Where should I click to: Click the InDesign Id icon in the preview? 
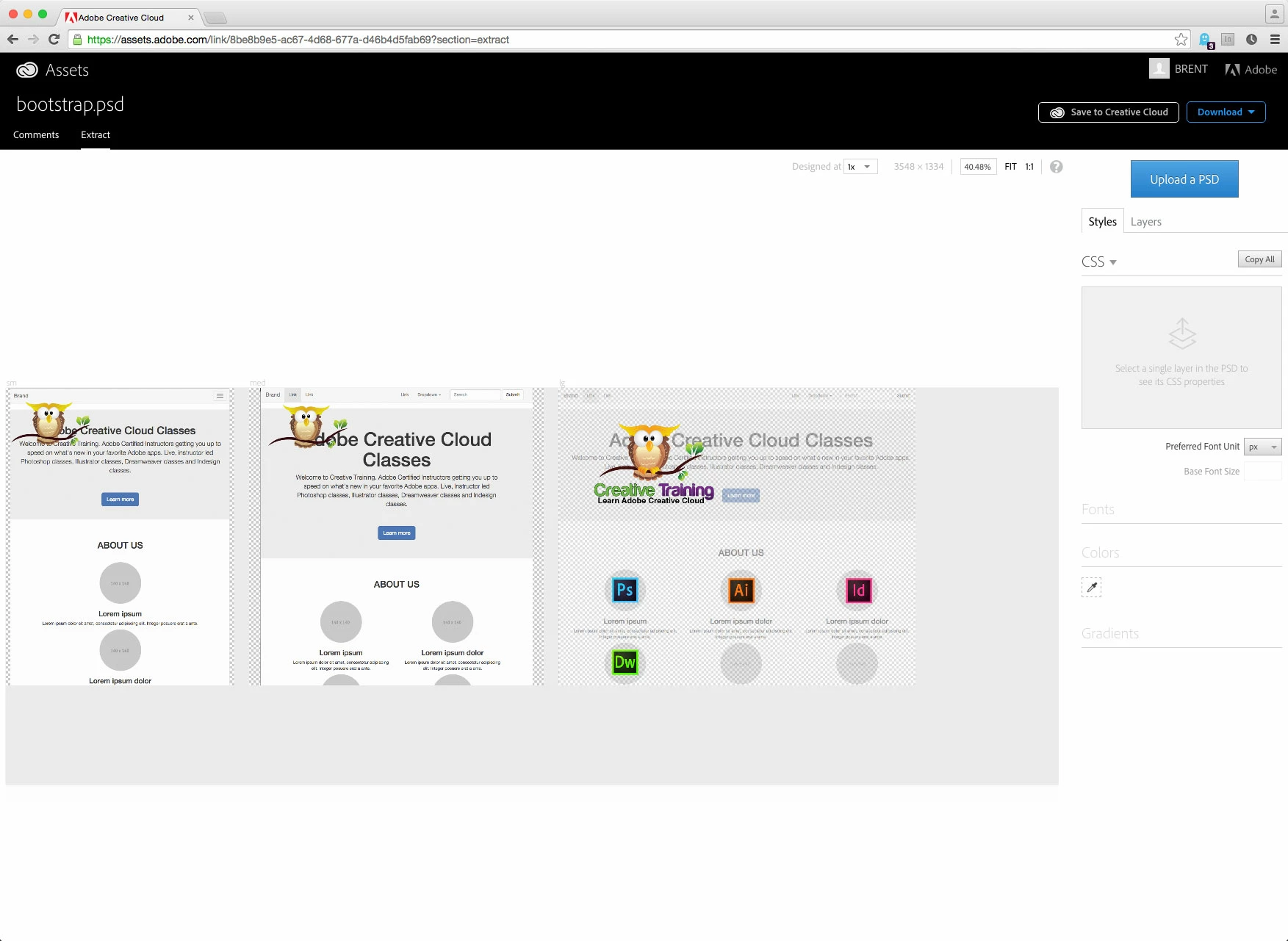click(857, 590)
